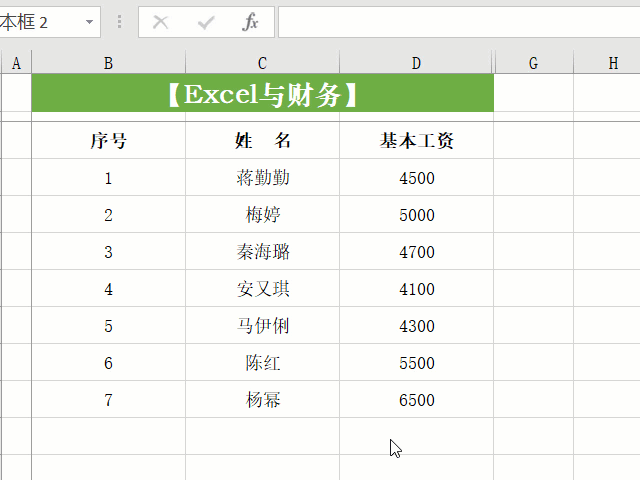Select the salary cell 4300

[416, 326]
